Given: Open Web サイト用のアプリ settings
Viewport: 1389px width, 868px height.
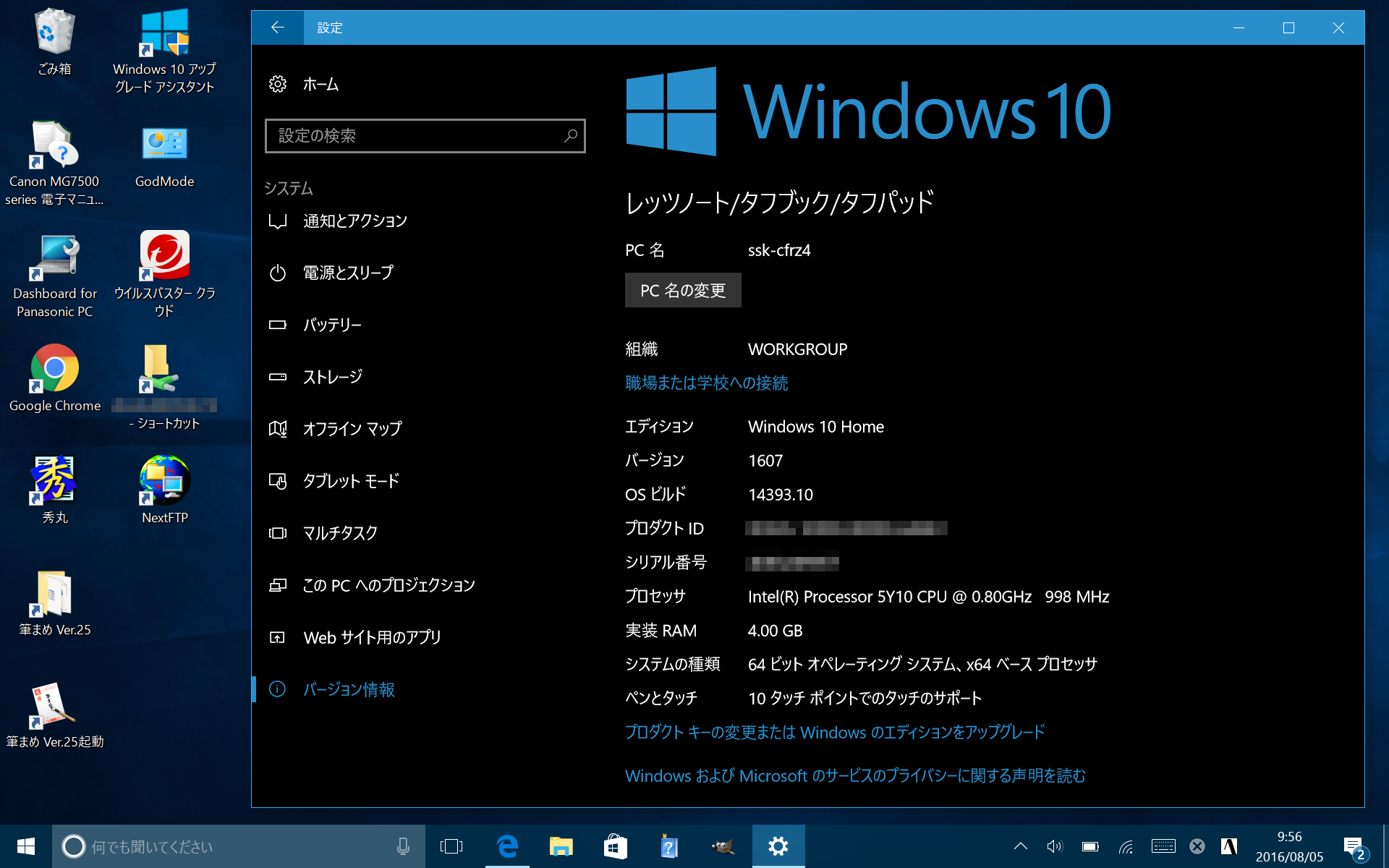Looking at the screenshot, I should [355, 638].
